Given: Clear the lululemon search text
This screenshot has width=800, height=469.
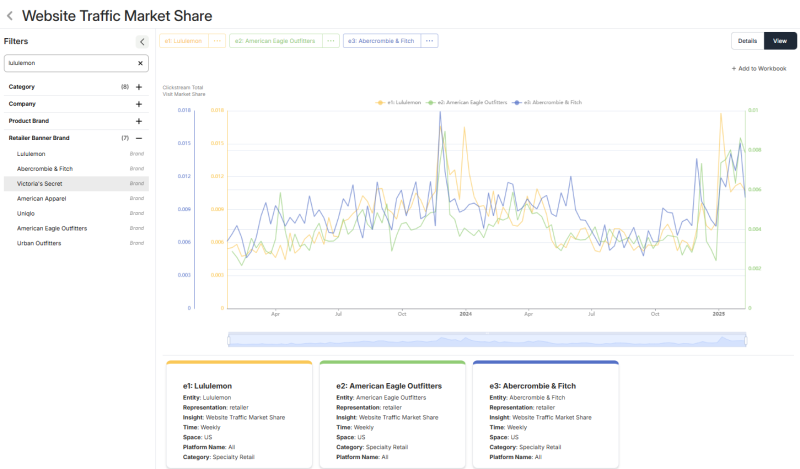Looking at the screenshot, I should point(140,63).
